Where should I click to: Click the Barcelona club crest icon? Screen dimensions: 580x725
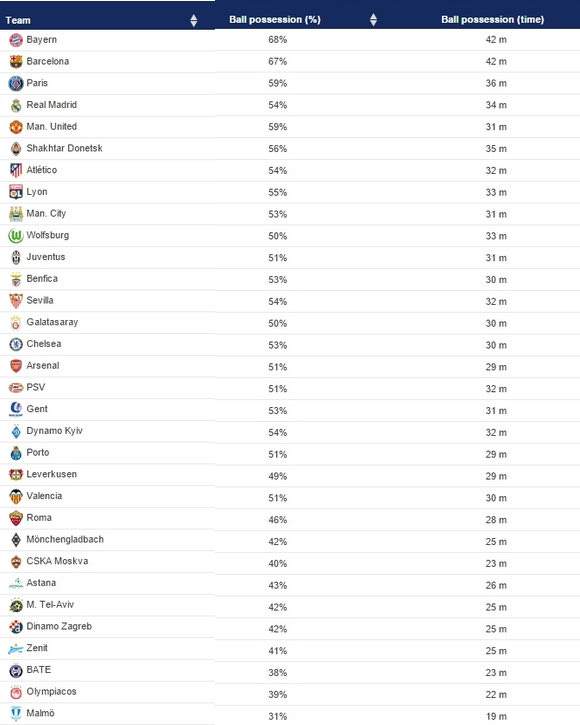pyautogui.click(x=16, y=62)
